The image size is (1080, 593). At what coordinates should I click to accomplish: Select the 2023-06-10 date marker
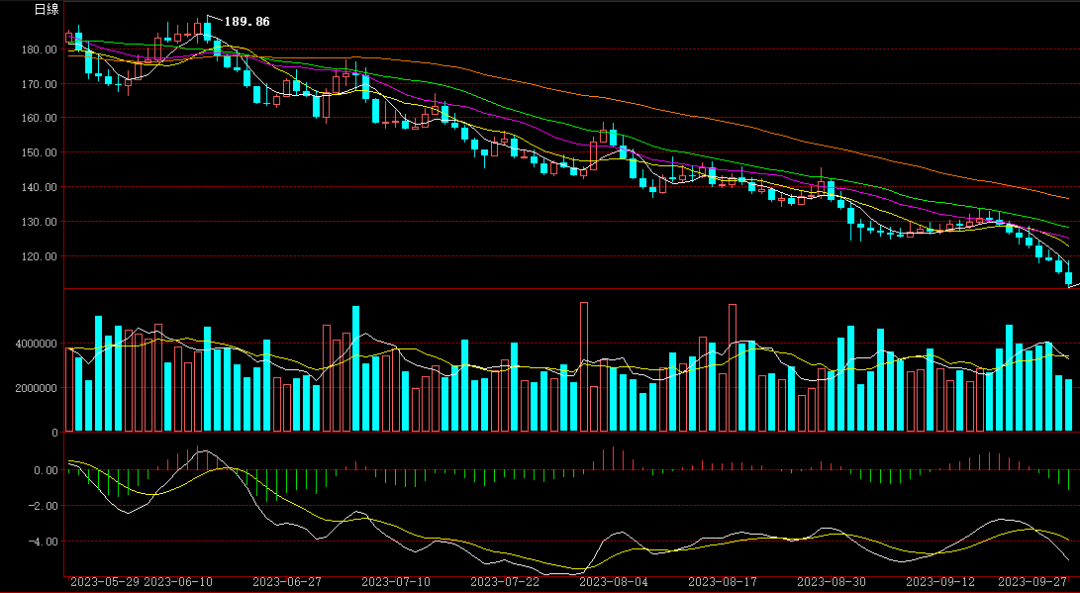click(x=178, y=581)
